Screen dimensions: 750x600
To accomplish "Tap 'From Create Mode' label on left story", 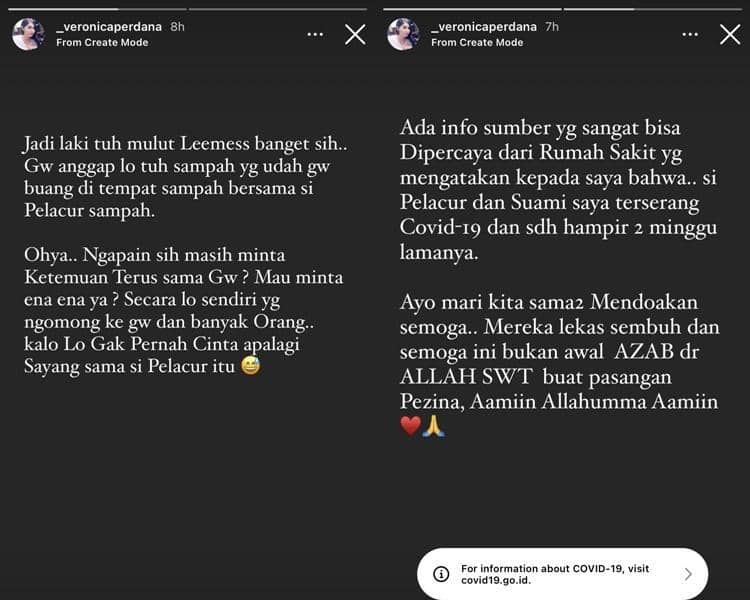I will point(102,43).
